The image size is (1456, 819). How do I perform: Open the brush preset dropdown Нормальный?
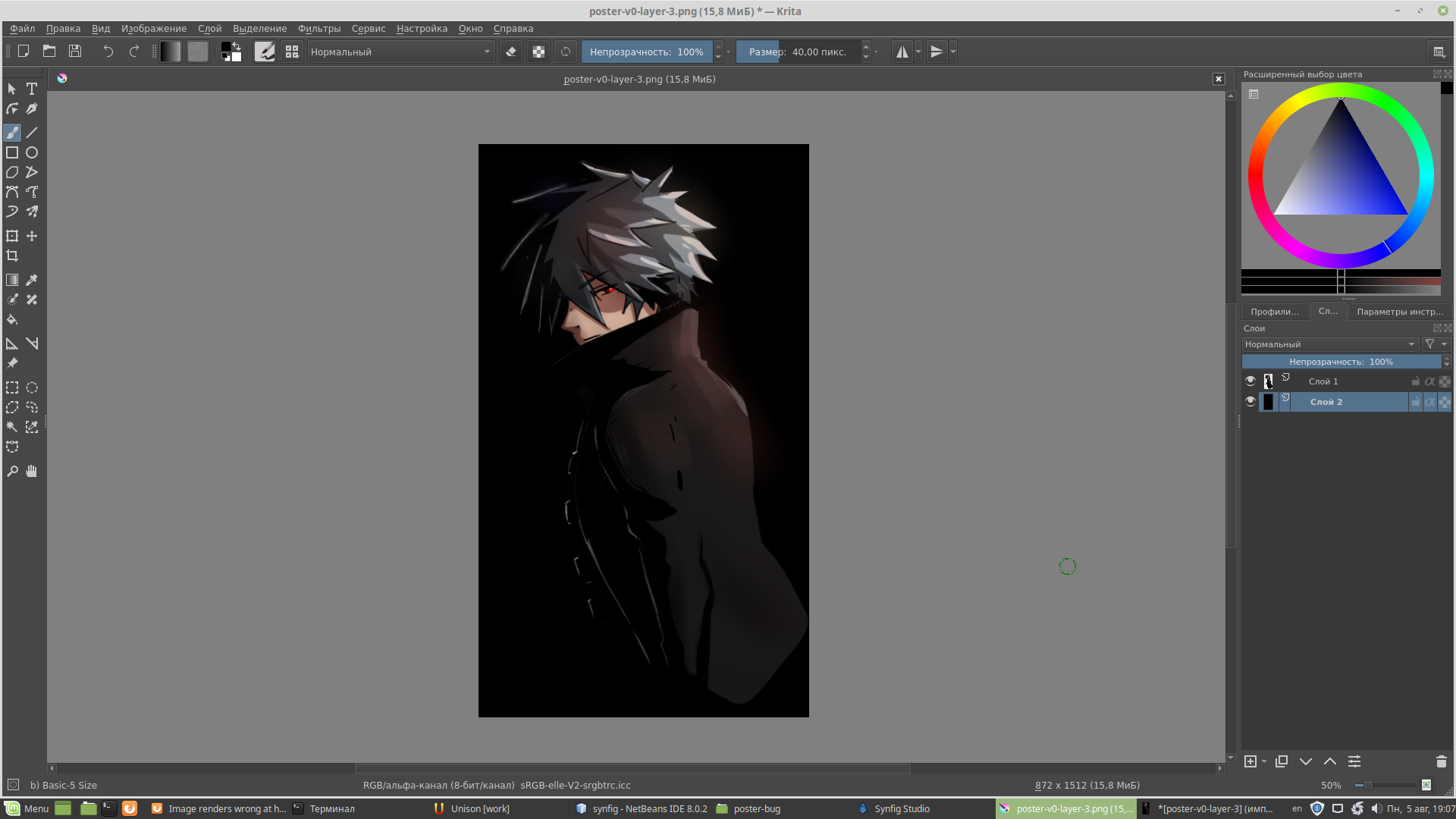pos(400,52)
